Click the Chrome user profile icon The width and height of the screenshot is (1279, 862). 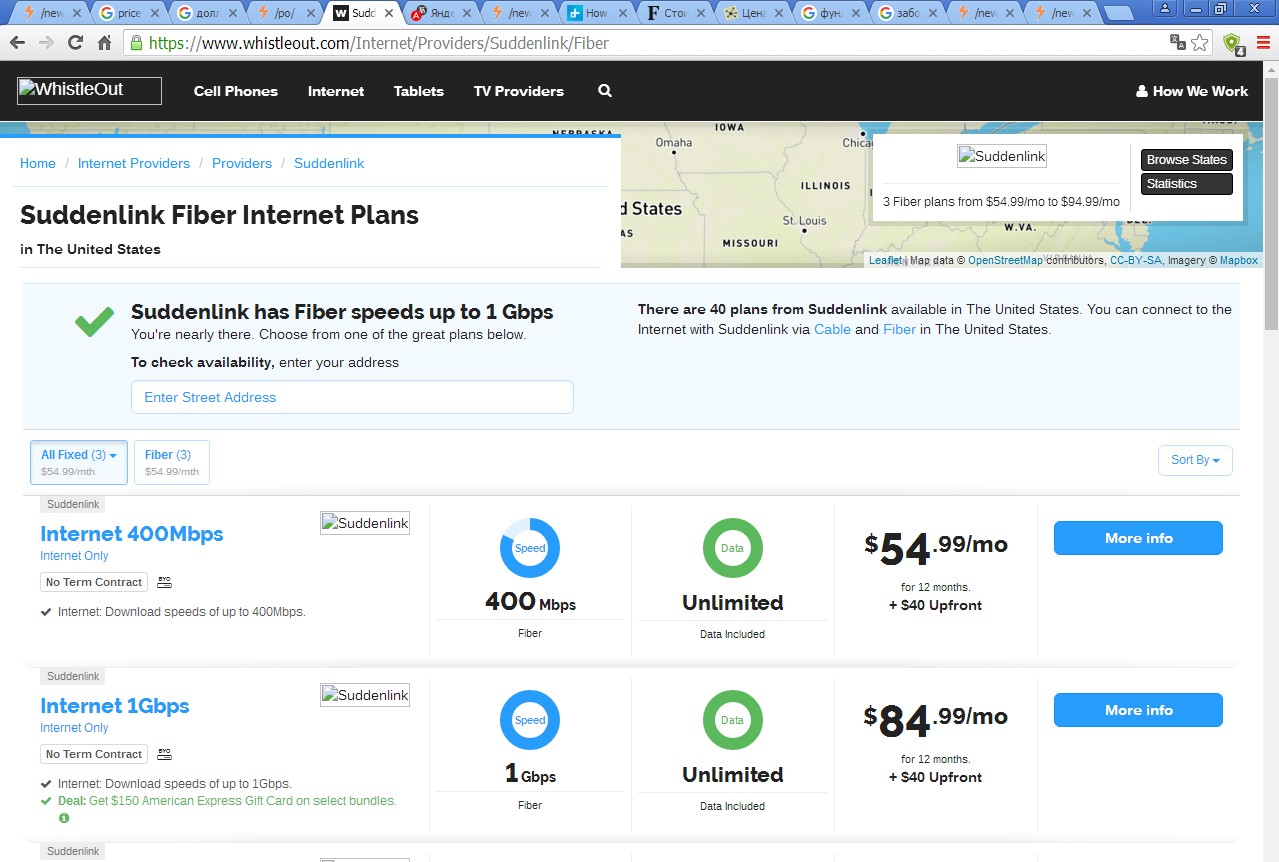coord(1165,9)
